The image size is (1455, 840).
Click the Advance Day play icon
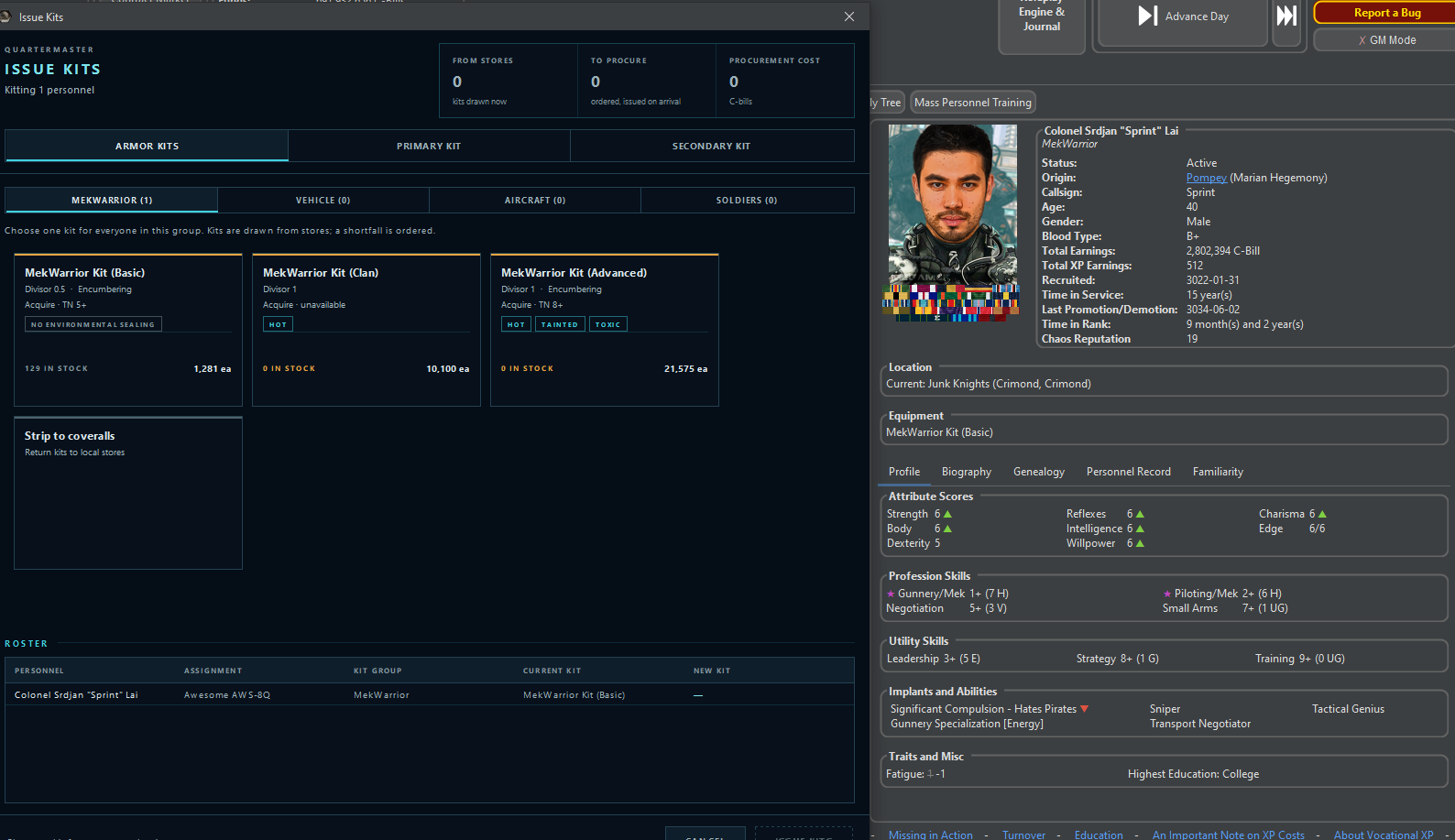1147,16
